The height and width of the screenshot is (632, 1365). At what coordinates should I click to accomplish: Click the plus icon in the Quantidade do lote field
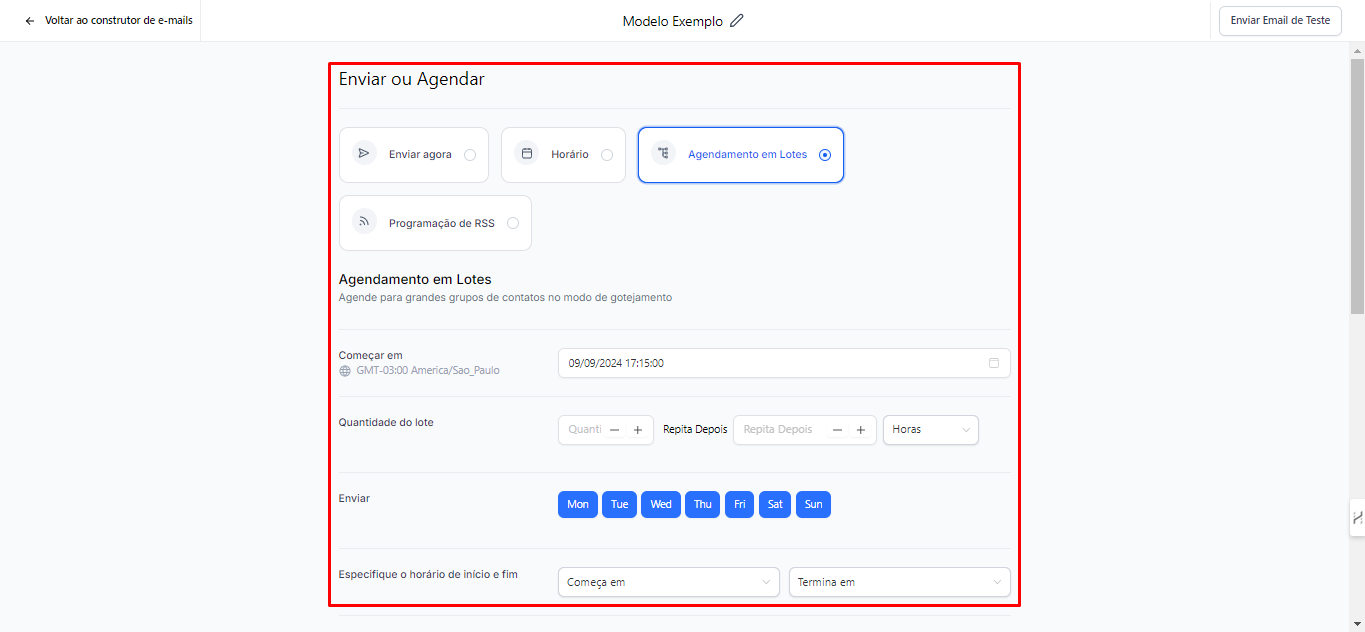point(638,430)
